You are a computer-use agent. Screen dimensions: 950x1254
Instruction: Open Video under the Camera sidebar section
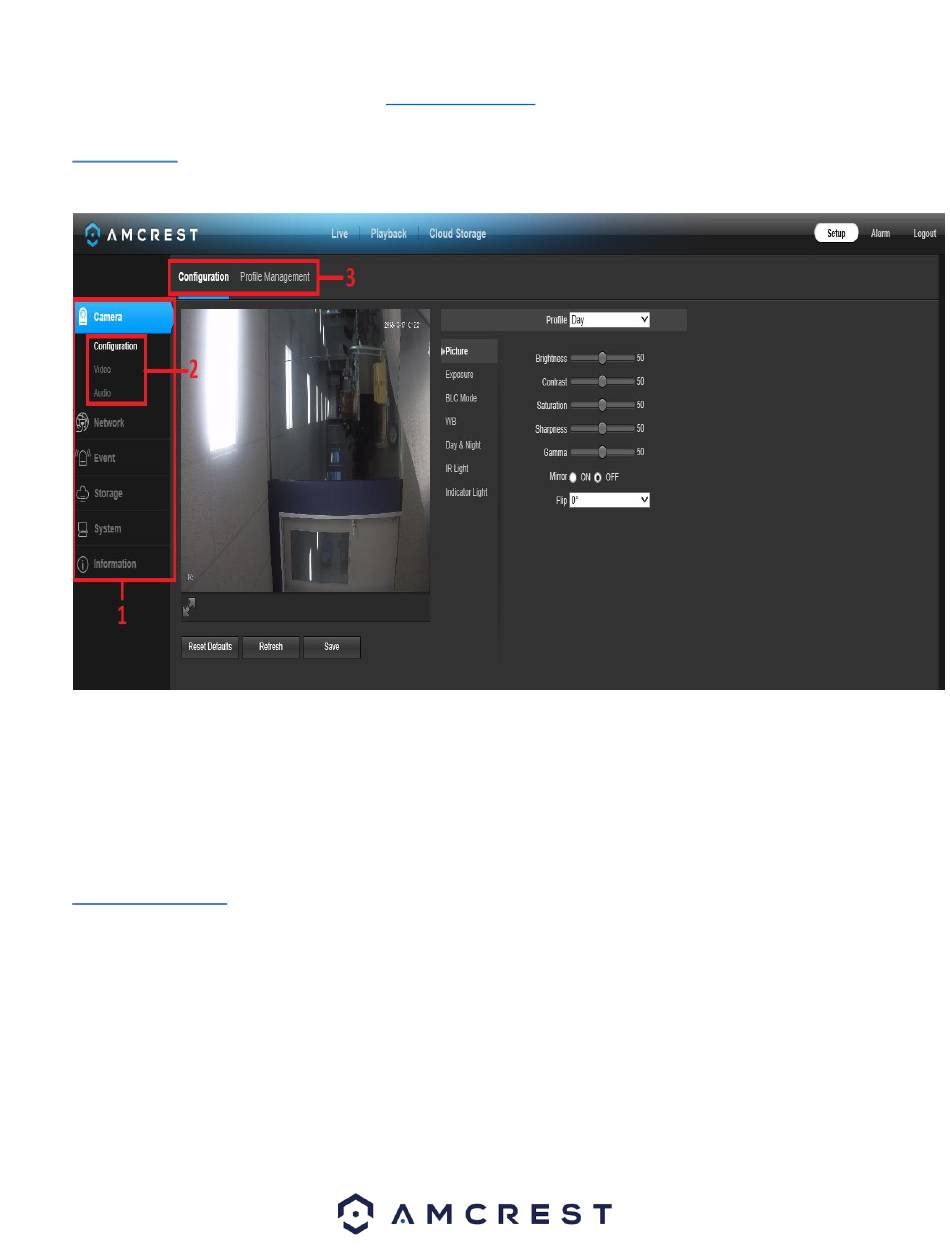click(102, 370)
